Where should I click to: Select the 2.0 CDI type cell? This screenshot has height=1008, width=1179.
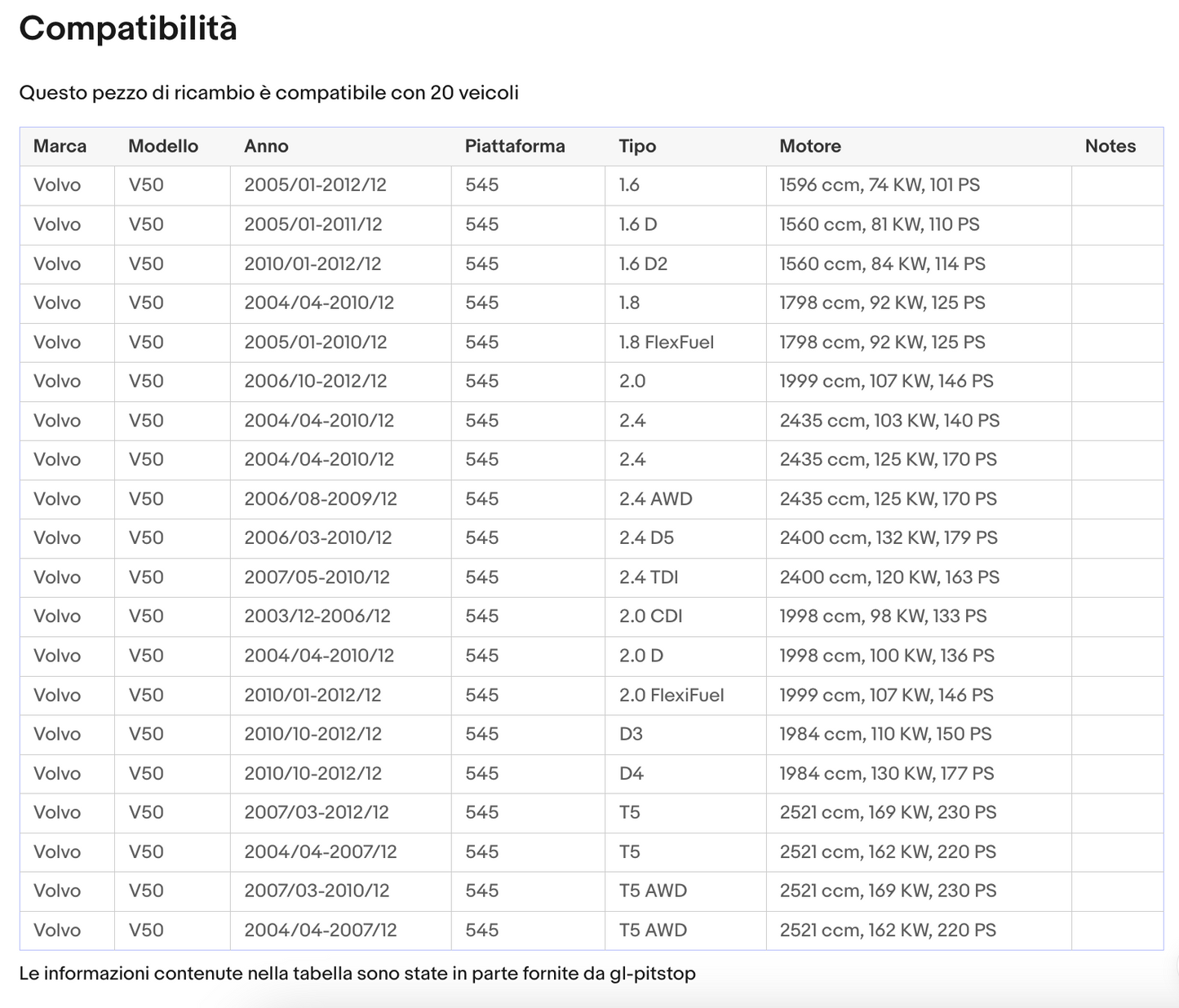coord(650,617)
